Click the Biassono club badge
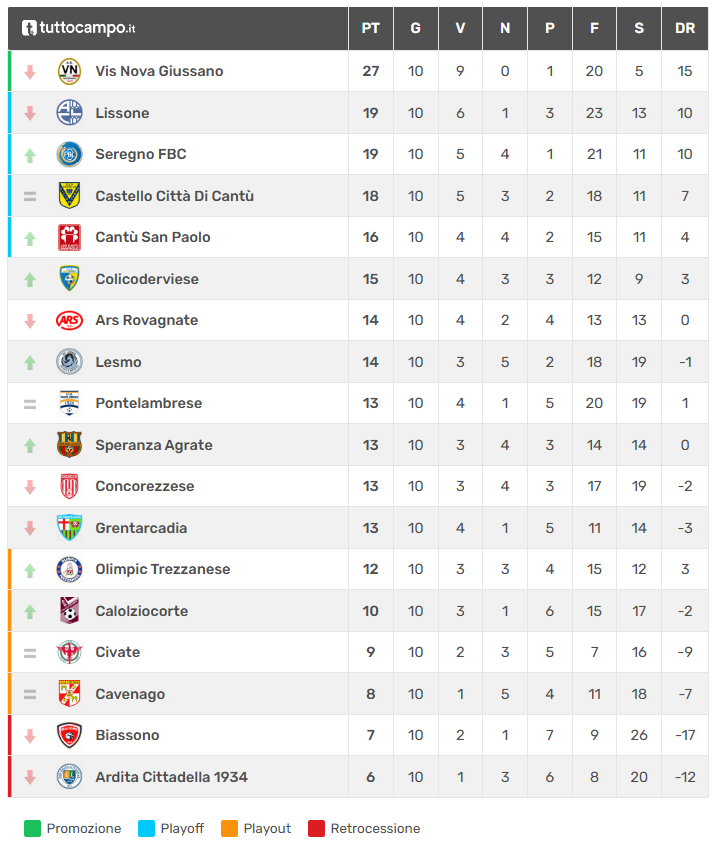717x843 pixels. click(69, 735)
